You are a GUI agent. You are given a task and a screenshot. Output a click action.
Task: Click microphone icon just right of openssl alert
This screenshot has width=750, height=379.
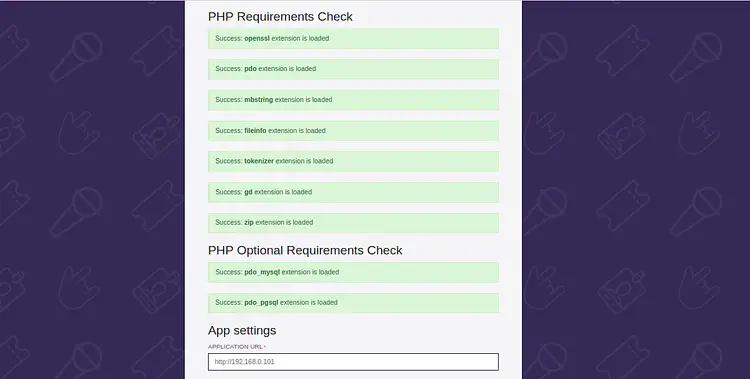tap(546, 55)
